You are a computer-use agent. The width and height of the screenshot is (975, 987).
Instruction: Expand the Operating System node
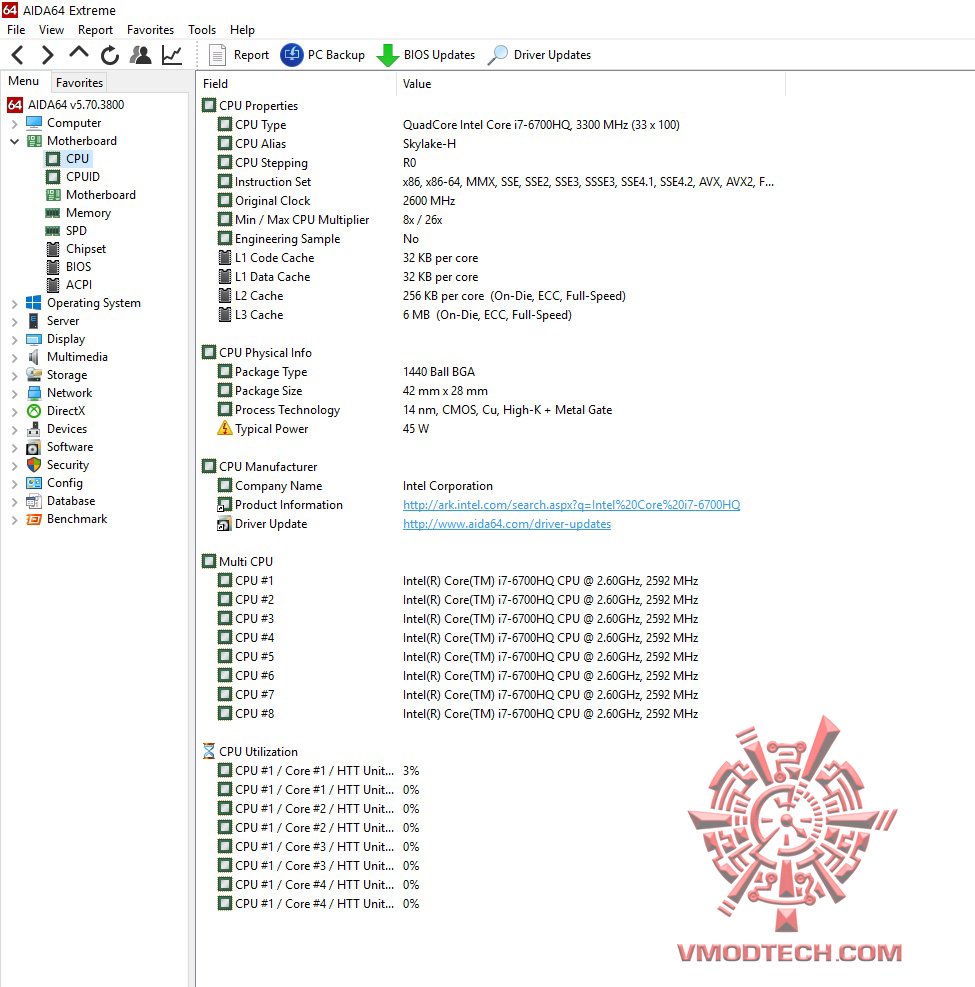point(14,304)
